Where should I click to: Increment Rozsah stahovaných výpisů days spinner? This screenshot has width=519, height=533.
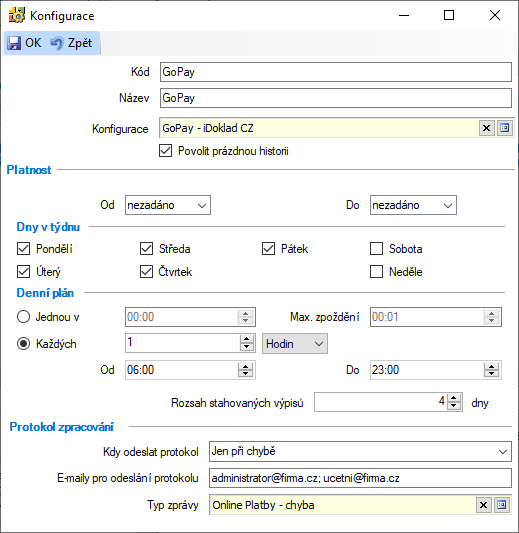click(454, 398)
